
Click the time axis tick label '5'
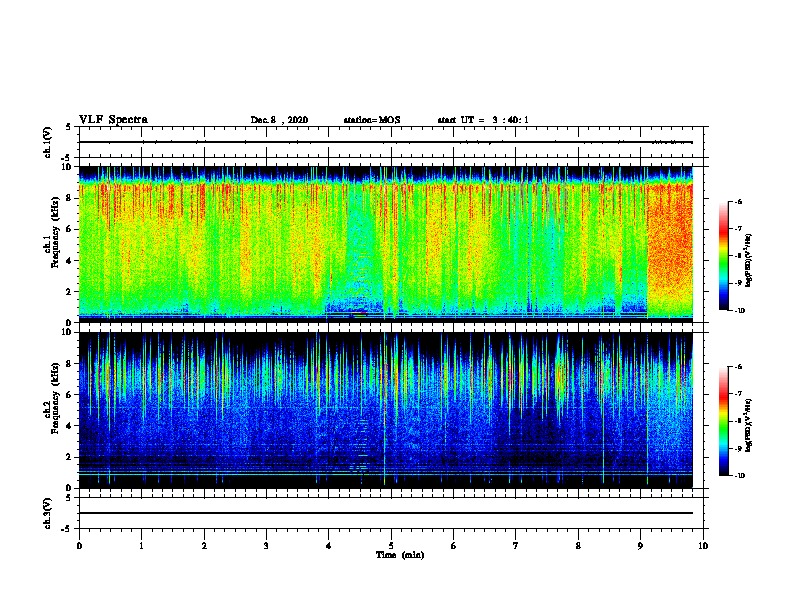click(391, 546)
